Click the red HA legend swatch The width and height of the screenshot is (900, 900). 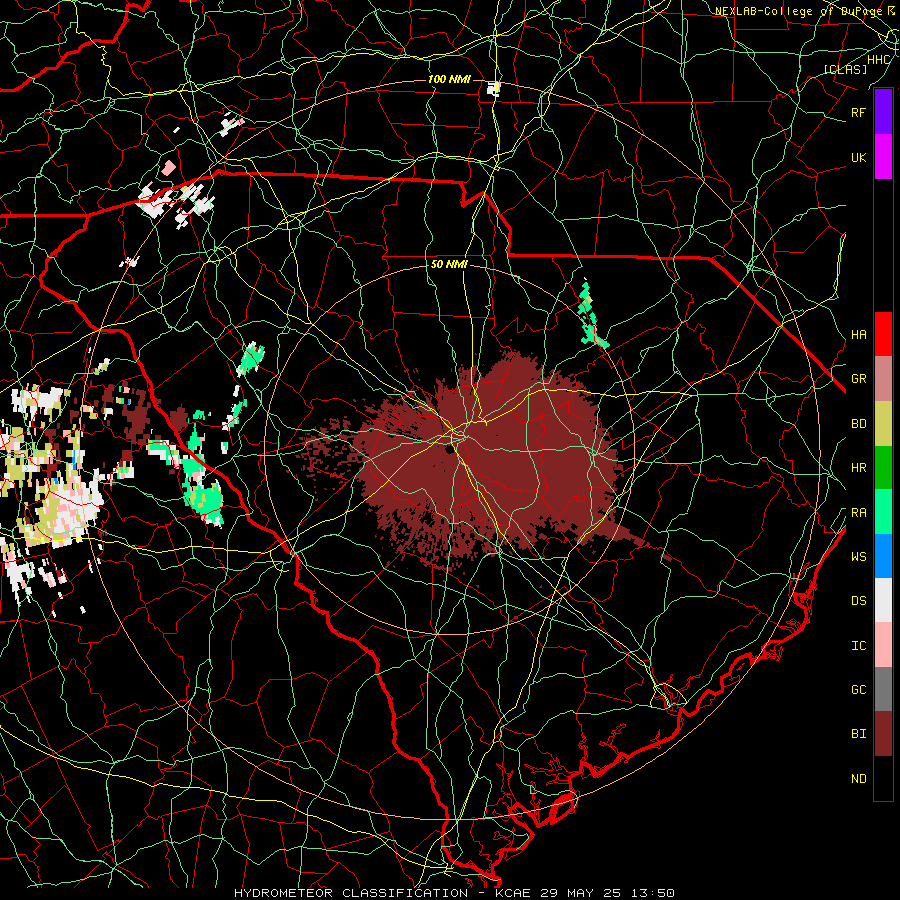[x=883, y=334]
